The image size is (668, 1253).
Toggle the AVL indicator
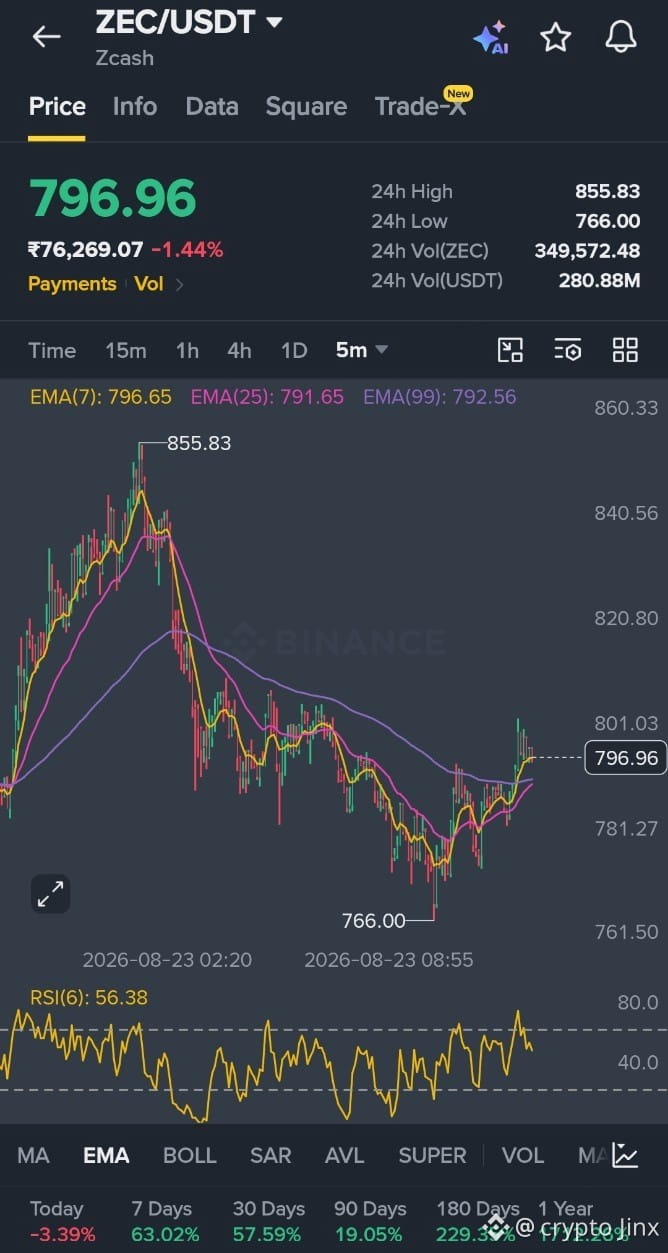[345, 1155]
